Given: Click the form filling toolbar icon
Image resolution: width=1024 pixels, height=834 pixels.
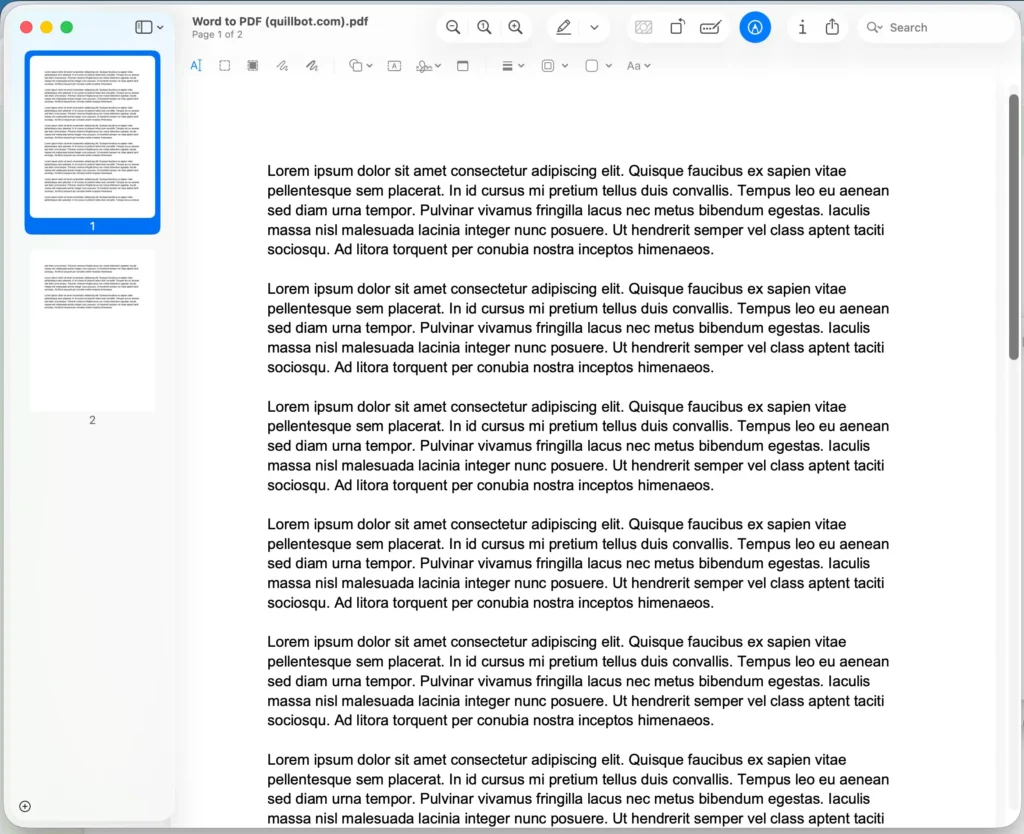Looking at the screenshot, I should click(711, 27).
